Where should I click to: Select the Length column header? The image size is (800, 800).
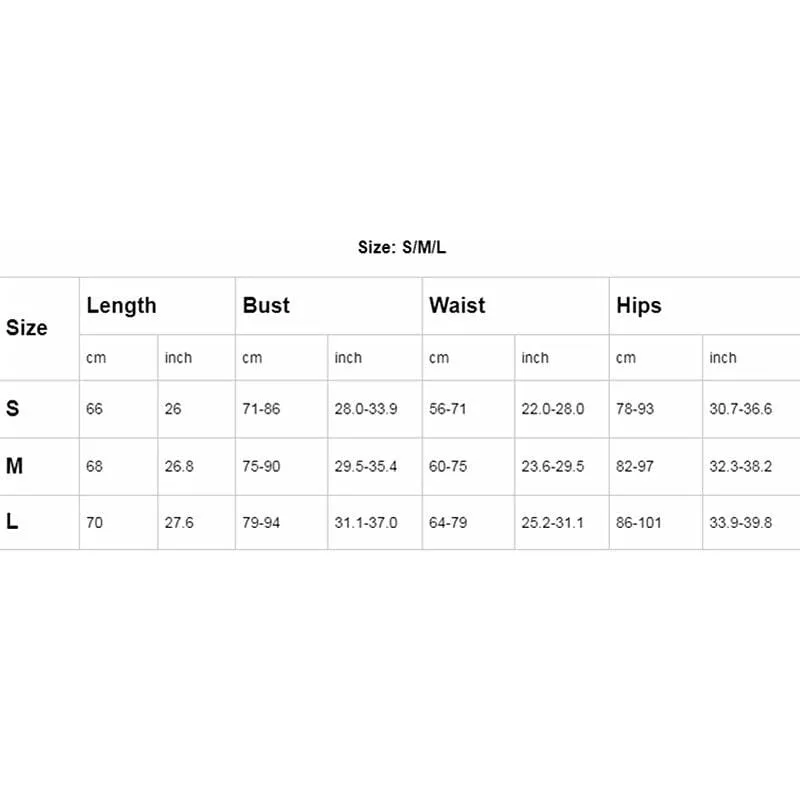[121, 306]
